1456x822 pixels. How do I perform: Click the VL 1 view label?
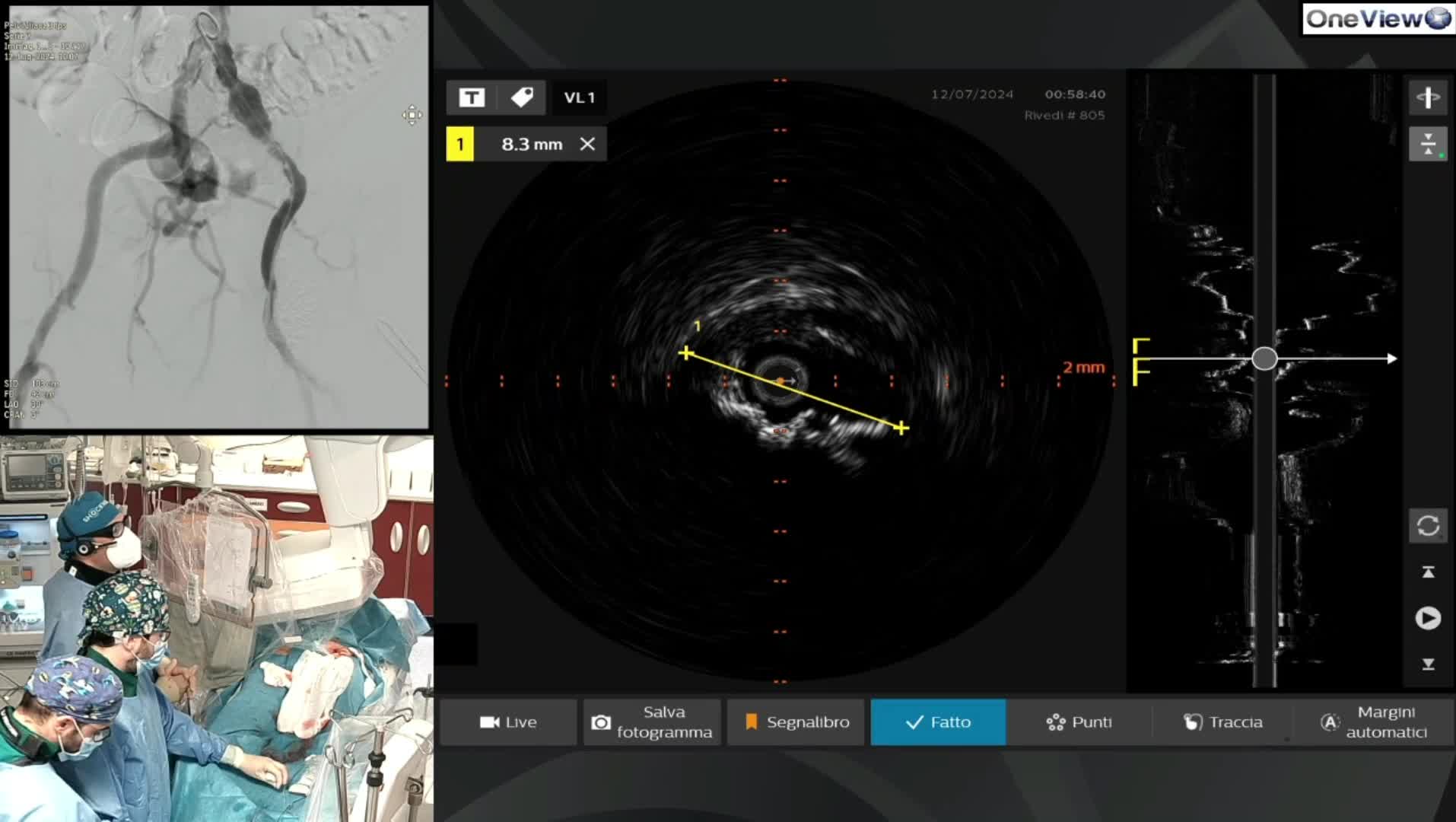point(579,97)
